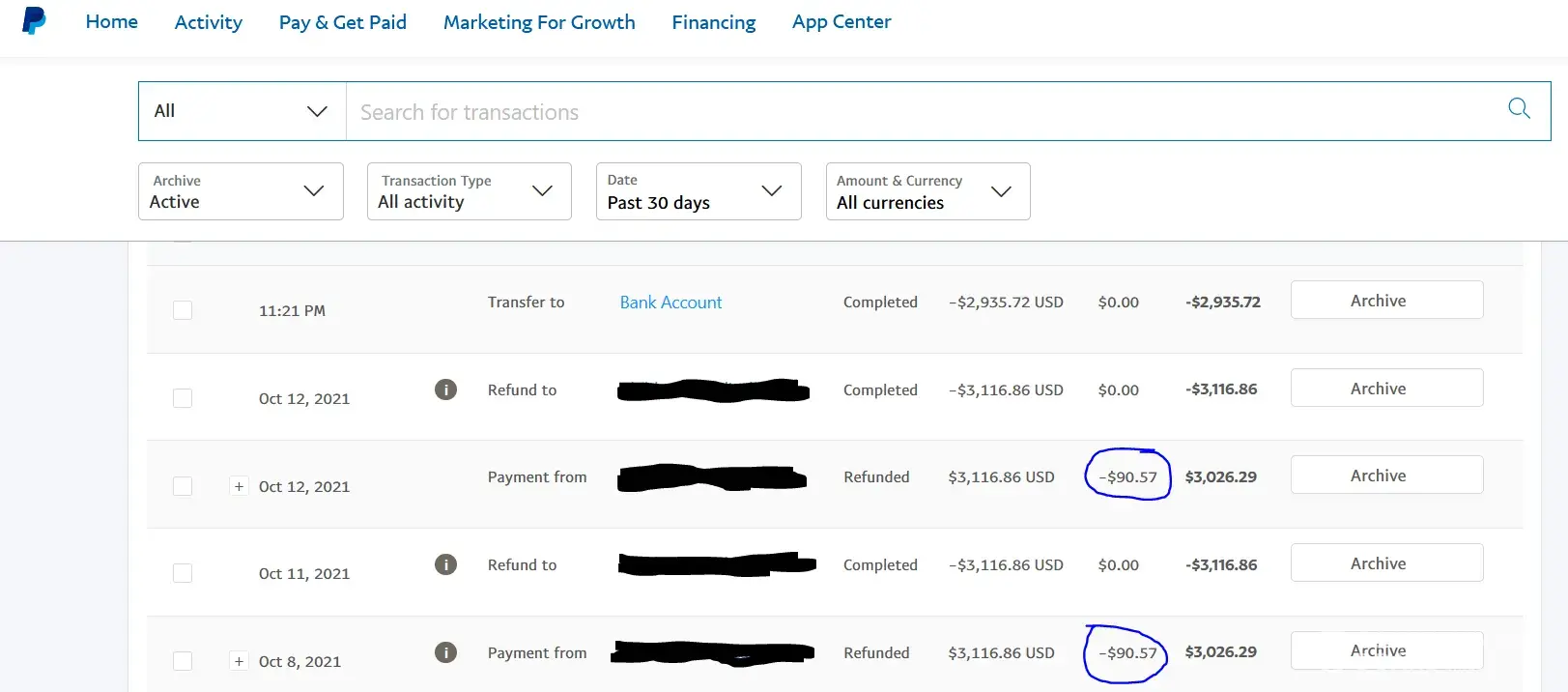Open the App Center menu

point(841,22)
